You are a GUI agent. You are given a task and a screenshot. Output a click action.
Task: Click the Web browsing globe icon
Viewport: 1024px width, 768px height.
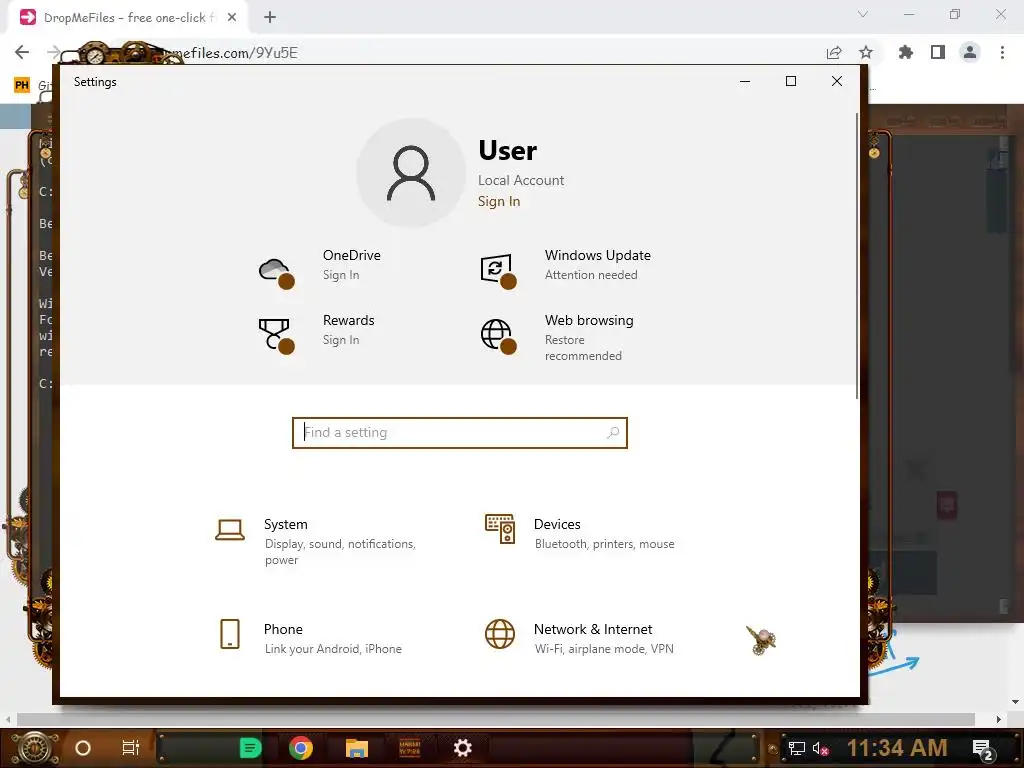click(x=498, y=336)
